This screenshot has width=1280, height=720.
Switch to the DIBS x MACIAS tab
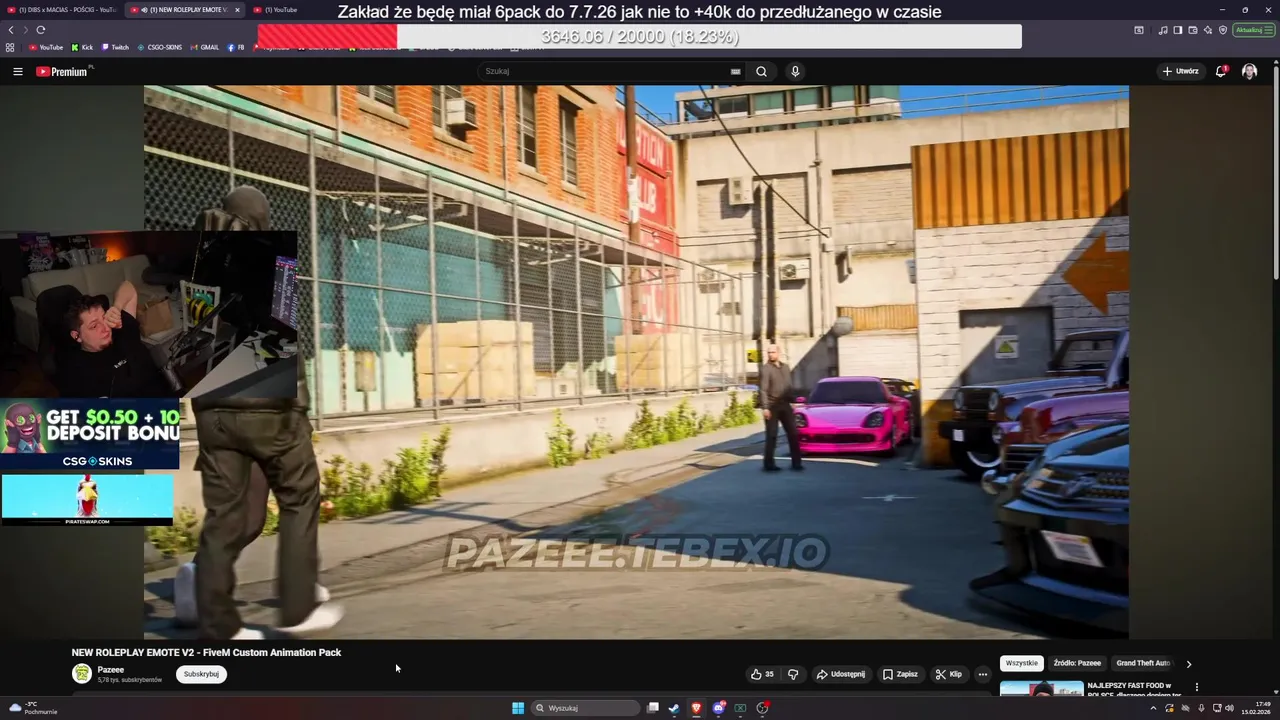[62, 10]
